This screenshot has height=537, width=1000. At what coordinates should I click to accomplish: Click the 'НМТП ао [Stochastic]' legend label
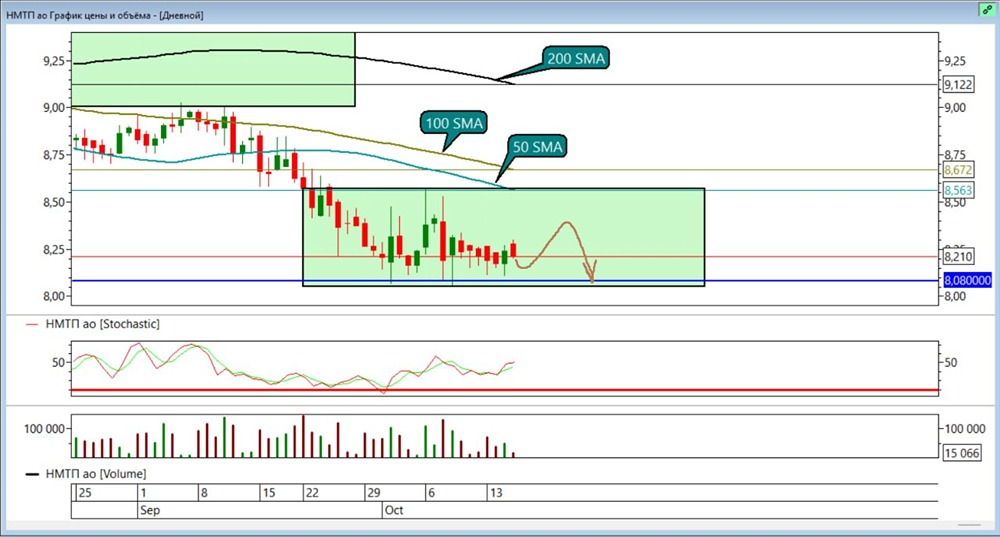pos(103,324)
